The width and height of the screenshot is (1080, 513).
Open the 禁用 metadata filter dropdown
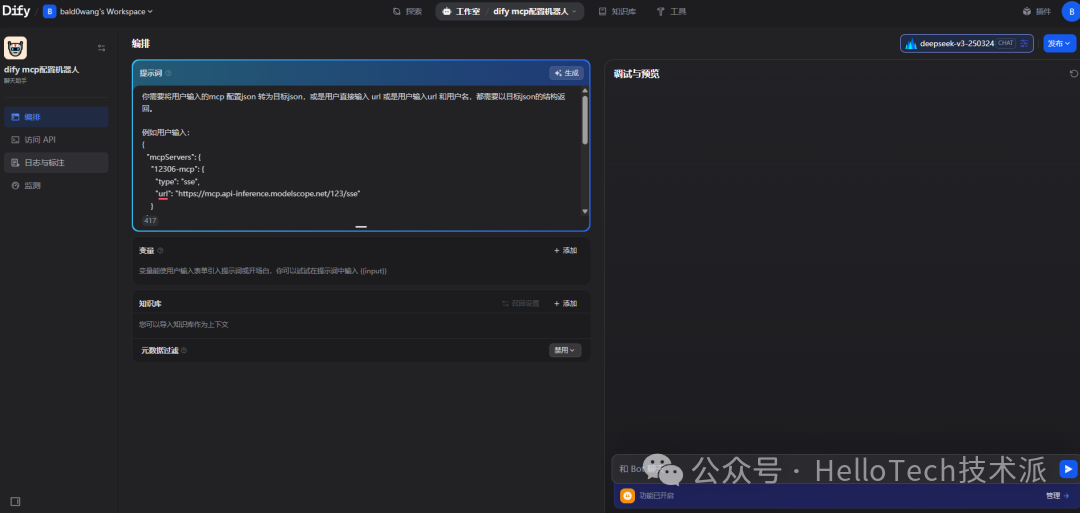pos(565,350)
